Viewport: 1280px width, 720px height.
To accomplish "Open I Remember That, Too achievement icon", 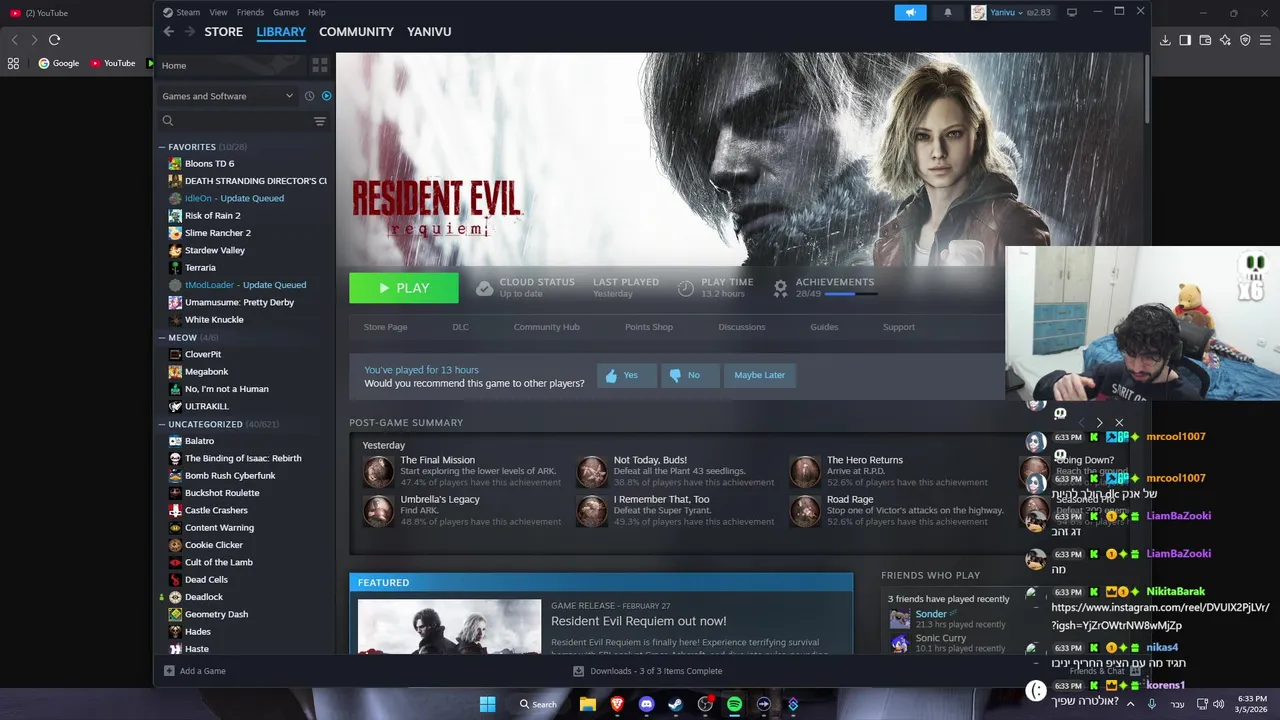I will point(592,510).
